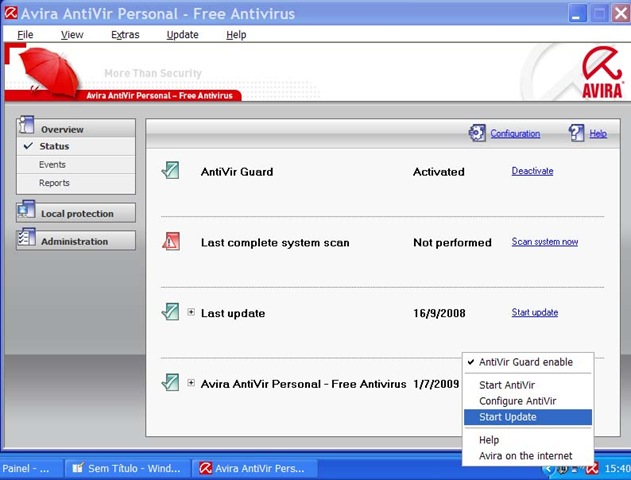Viewport: 631px width, 480px height.
Task: Select Events in the sidebar
Action: point(76,165)
